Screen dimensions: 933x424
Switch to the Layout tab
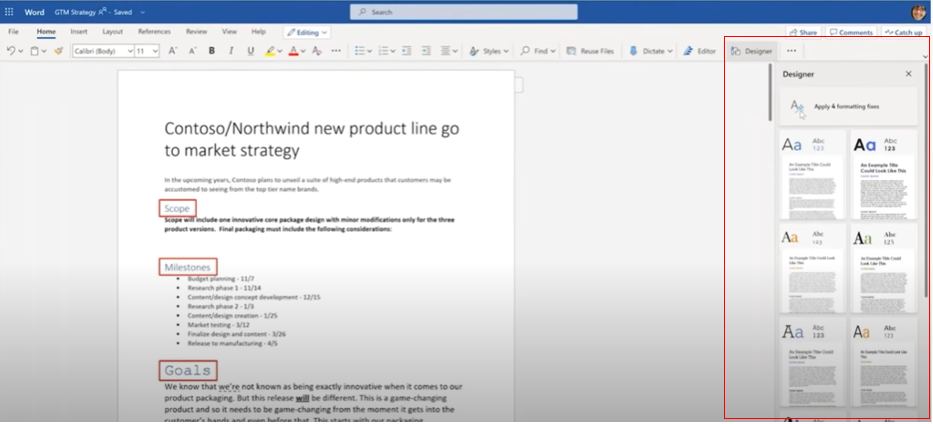pyautogui.click(x=112, y=32)
